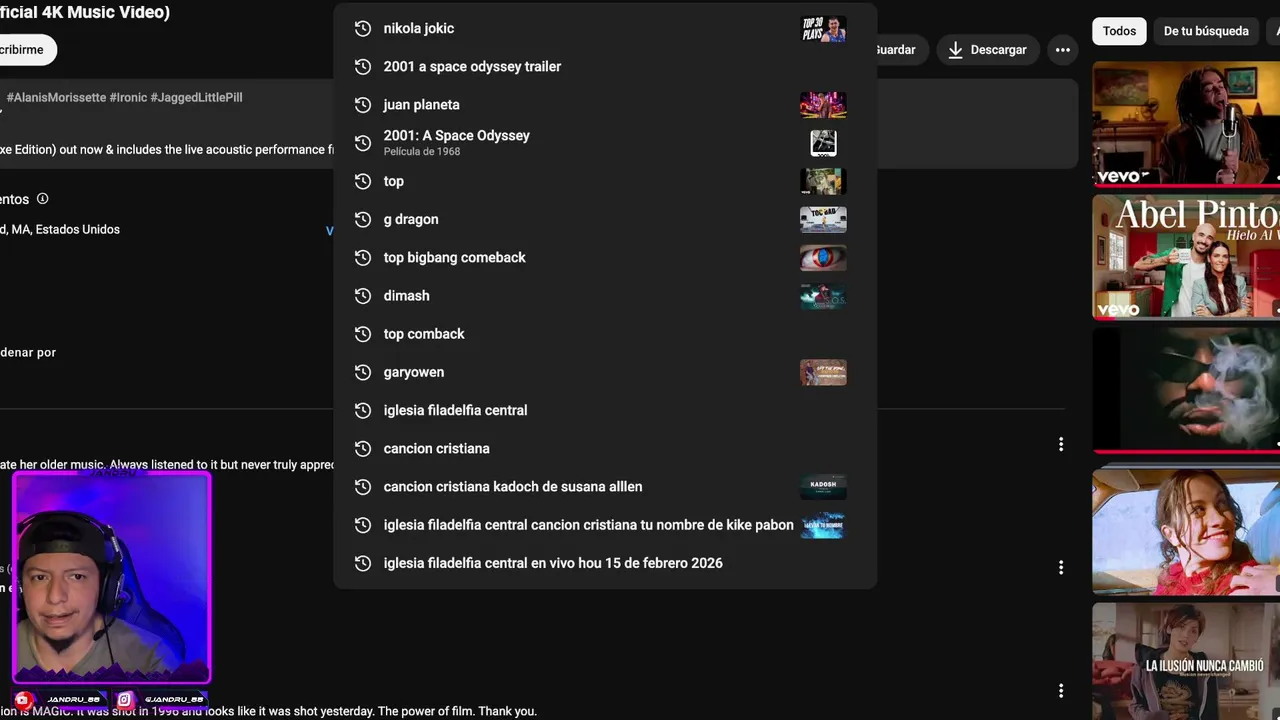The height and width of the screenshot is (720, 1280).
Task: Click the 'nikola jokic' Top 30 Plays thumbnail
Action: [x=823, y=29]
